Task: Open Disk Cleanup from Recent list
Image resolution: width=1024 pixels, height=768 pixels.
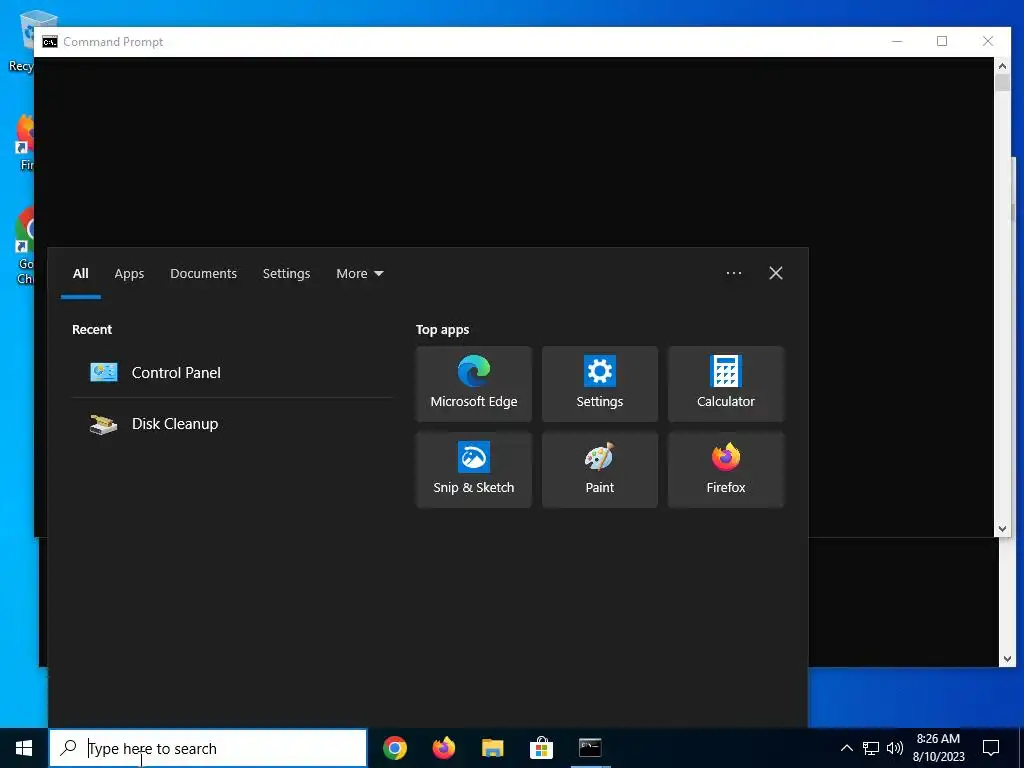Action: point(232,424)
